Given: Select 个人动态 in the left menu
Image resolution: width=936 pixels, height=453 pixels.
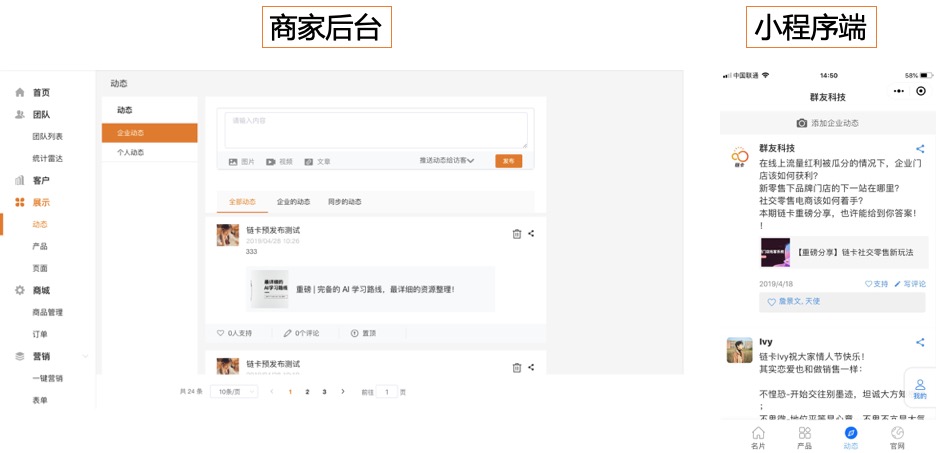Looking at the screenshot, I should point(130,153).
